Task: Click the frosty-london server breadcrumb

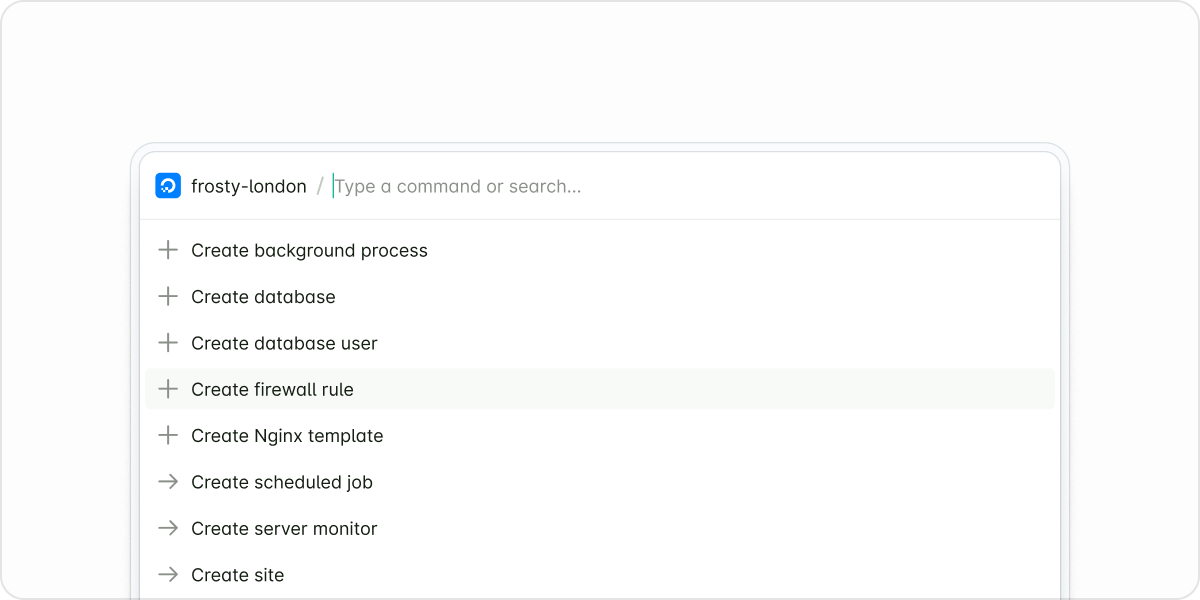Action: [x=249, y=186]
